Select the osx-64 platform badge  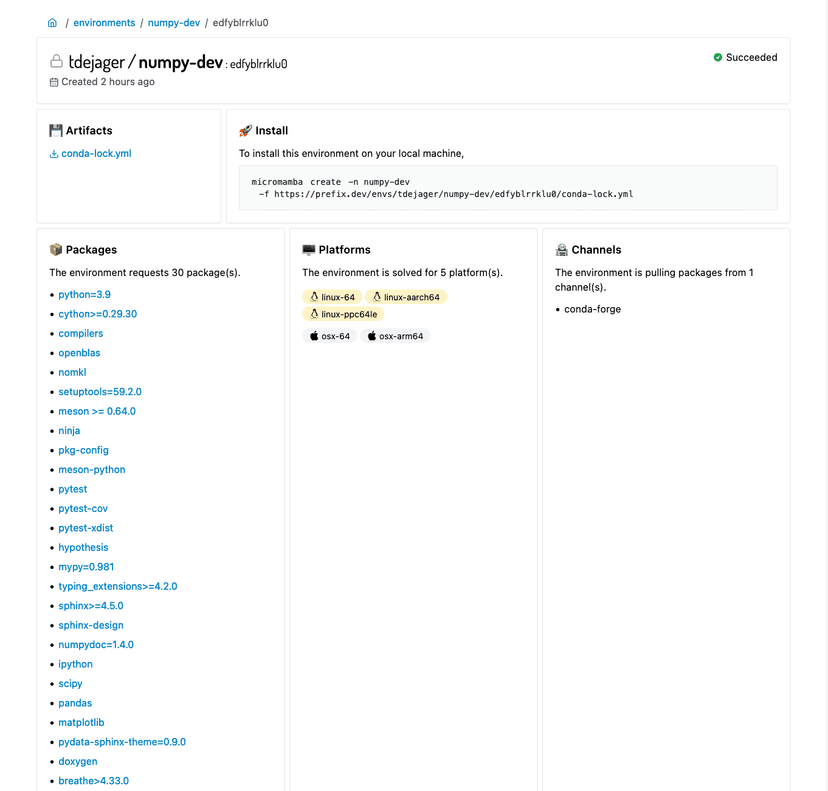pos(329,336)
